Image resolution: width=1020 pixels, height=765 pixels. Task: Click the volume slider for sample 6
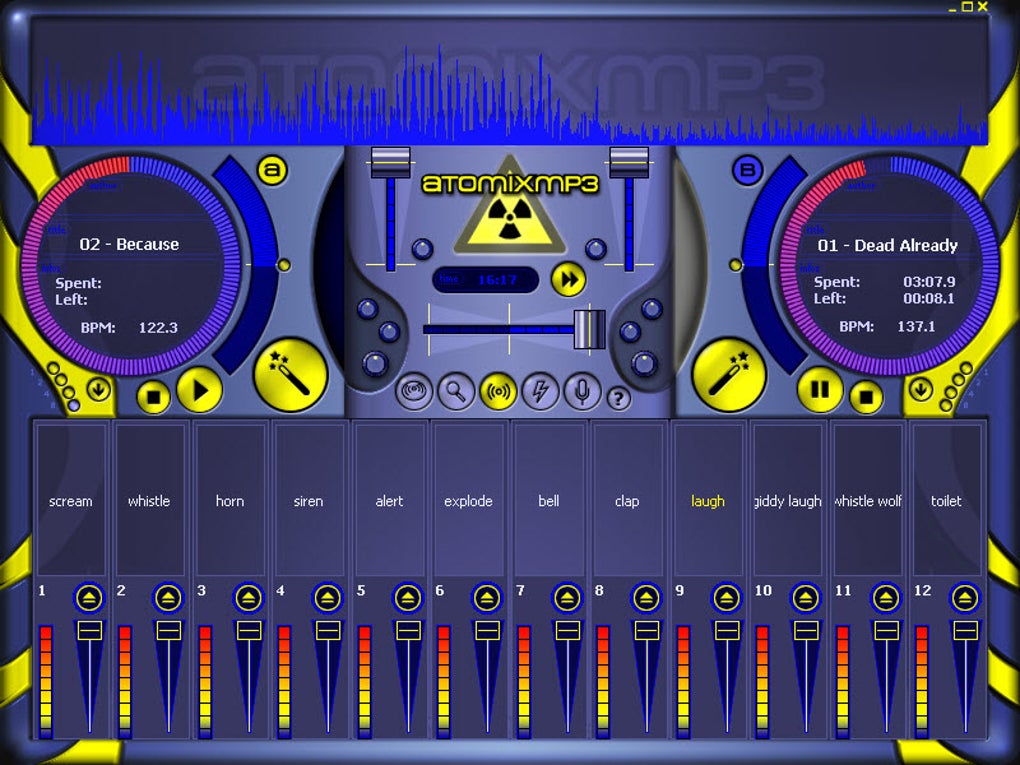(x=487, y=630)
